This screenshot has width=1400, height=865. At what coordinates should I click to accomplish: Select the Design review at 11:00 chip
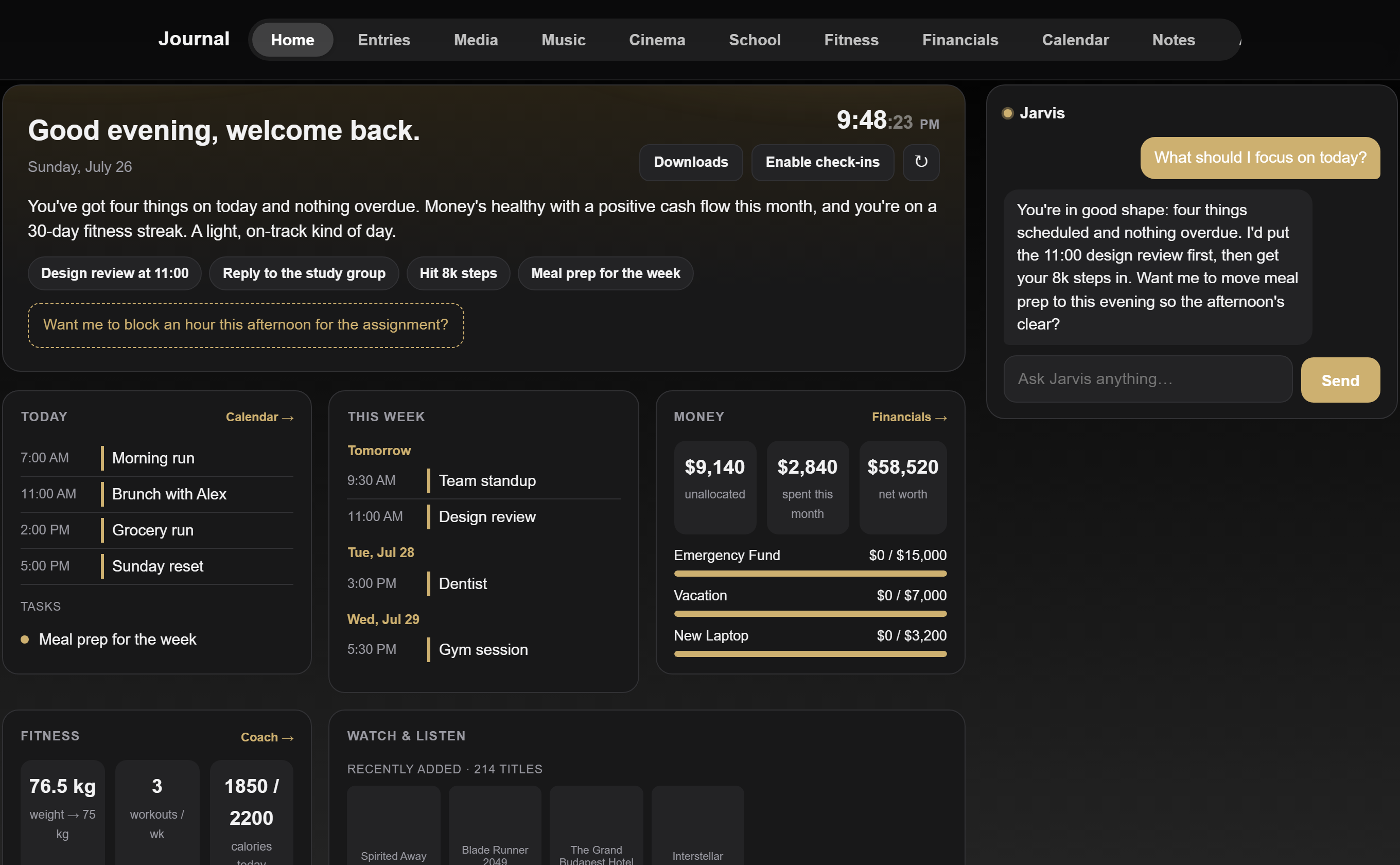click(115, 273)
